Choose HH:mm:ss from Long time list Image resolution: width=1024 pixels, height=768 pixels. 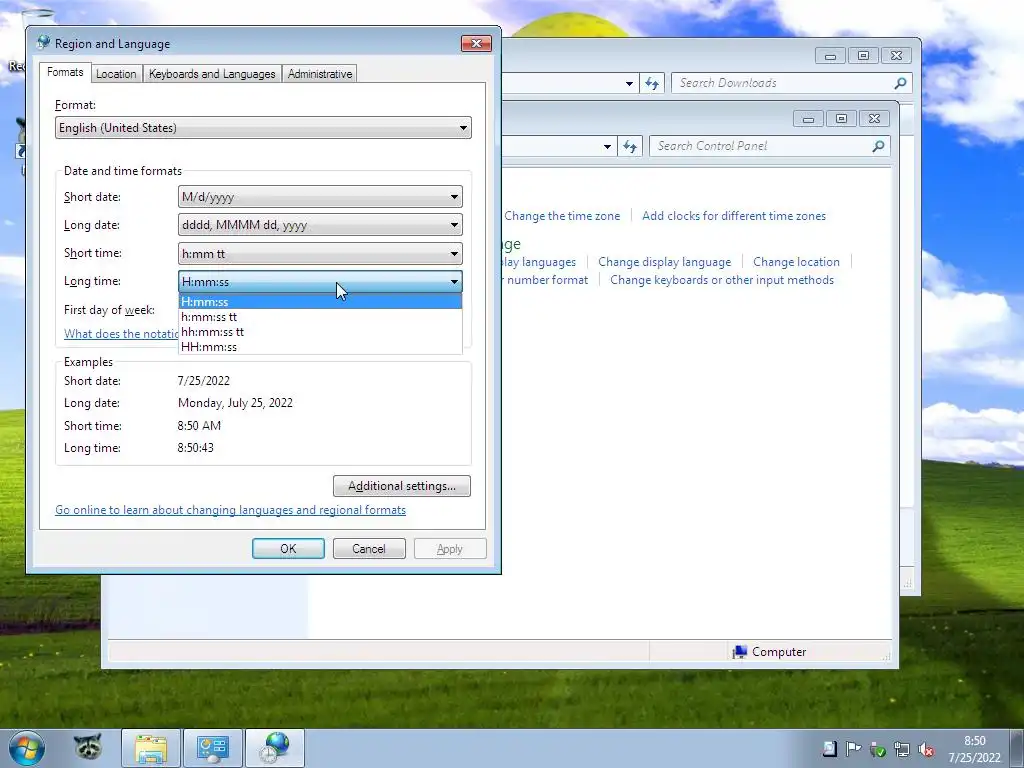coord(320,347)
